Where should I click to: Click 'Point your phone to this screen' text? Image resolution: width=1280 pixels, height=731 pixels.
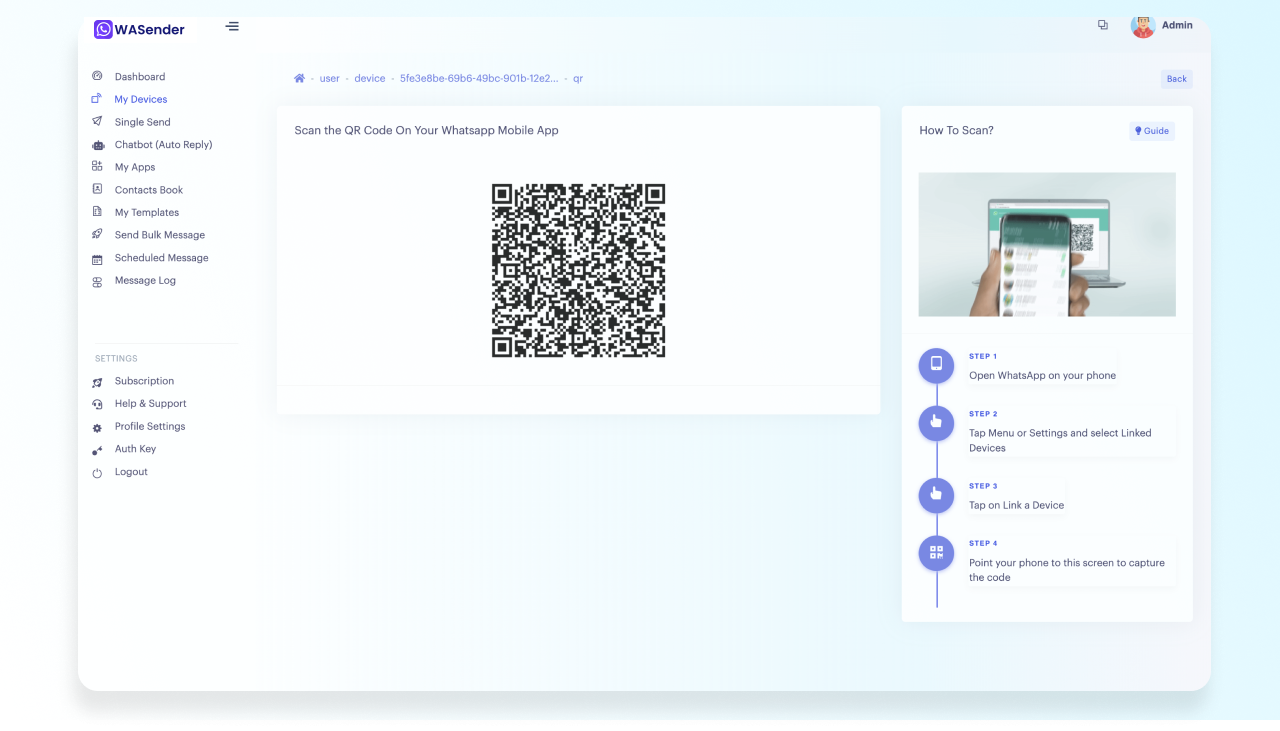pyautogui.click(x=1067, y=570)
